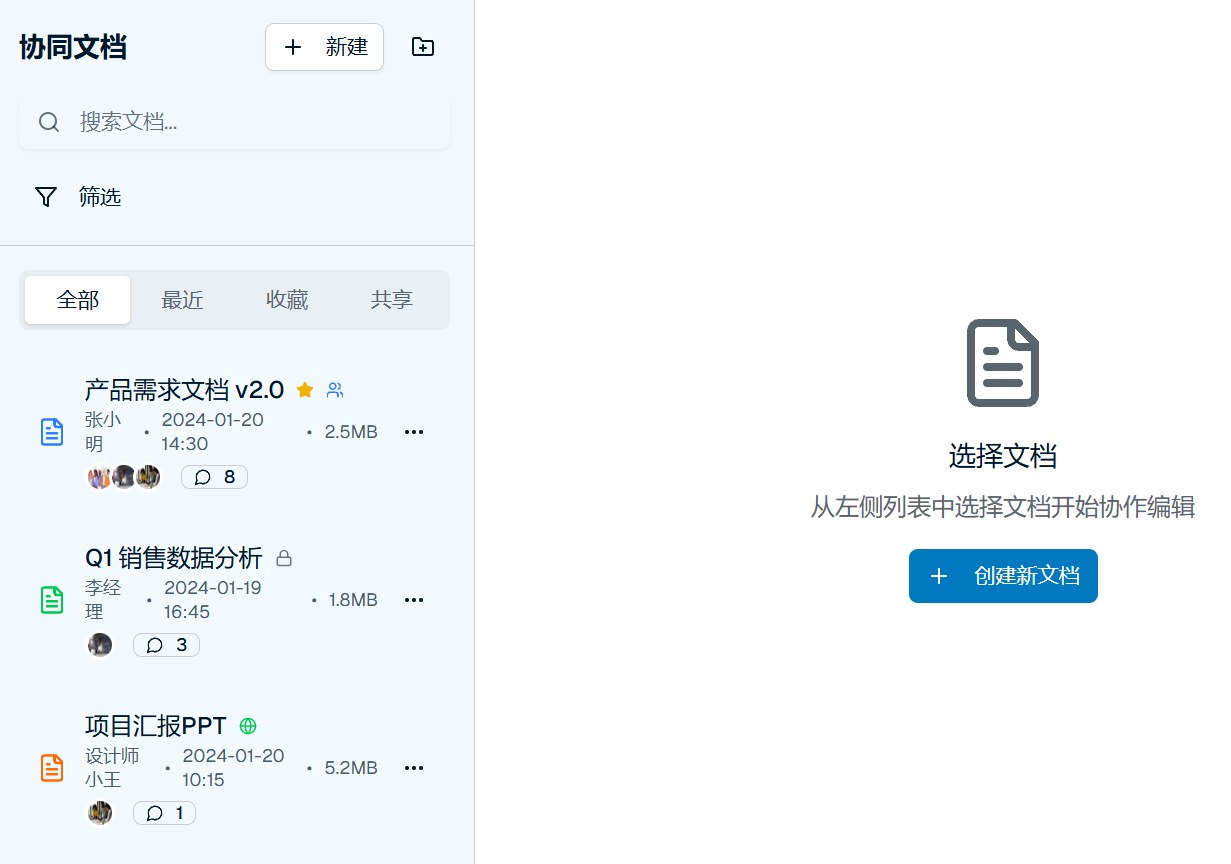Click the new folder icon
The height and width of the screenshot is (864, 1231).
click(x=423, y=47)
